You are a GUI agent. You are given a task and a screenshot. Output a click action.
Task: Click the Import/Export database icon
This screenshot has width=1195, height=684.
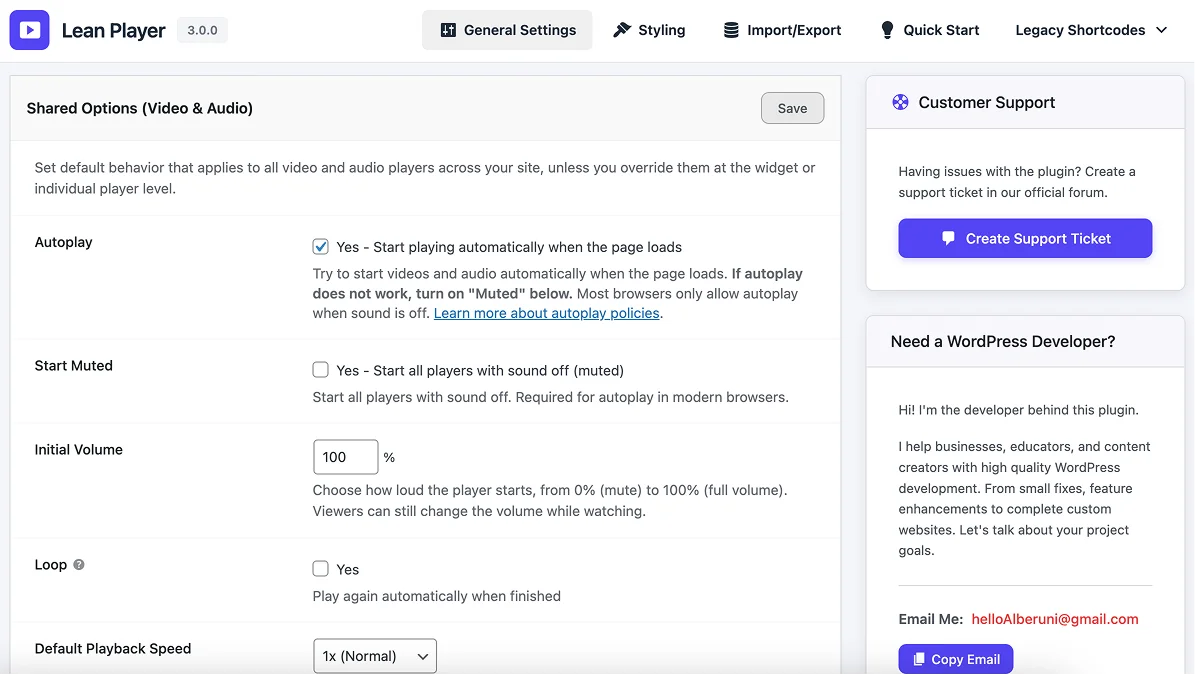(x=732, y=30)
